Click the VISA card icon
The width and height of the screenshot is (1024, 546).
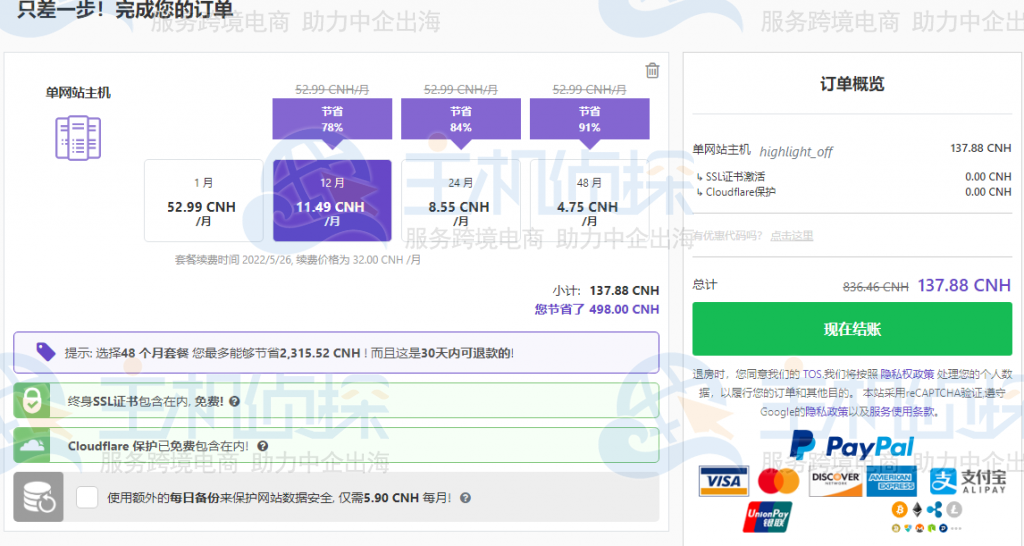722,482
